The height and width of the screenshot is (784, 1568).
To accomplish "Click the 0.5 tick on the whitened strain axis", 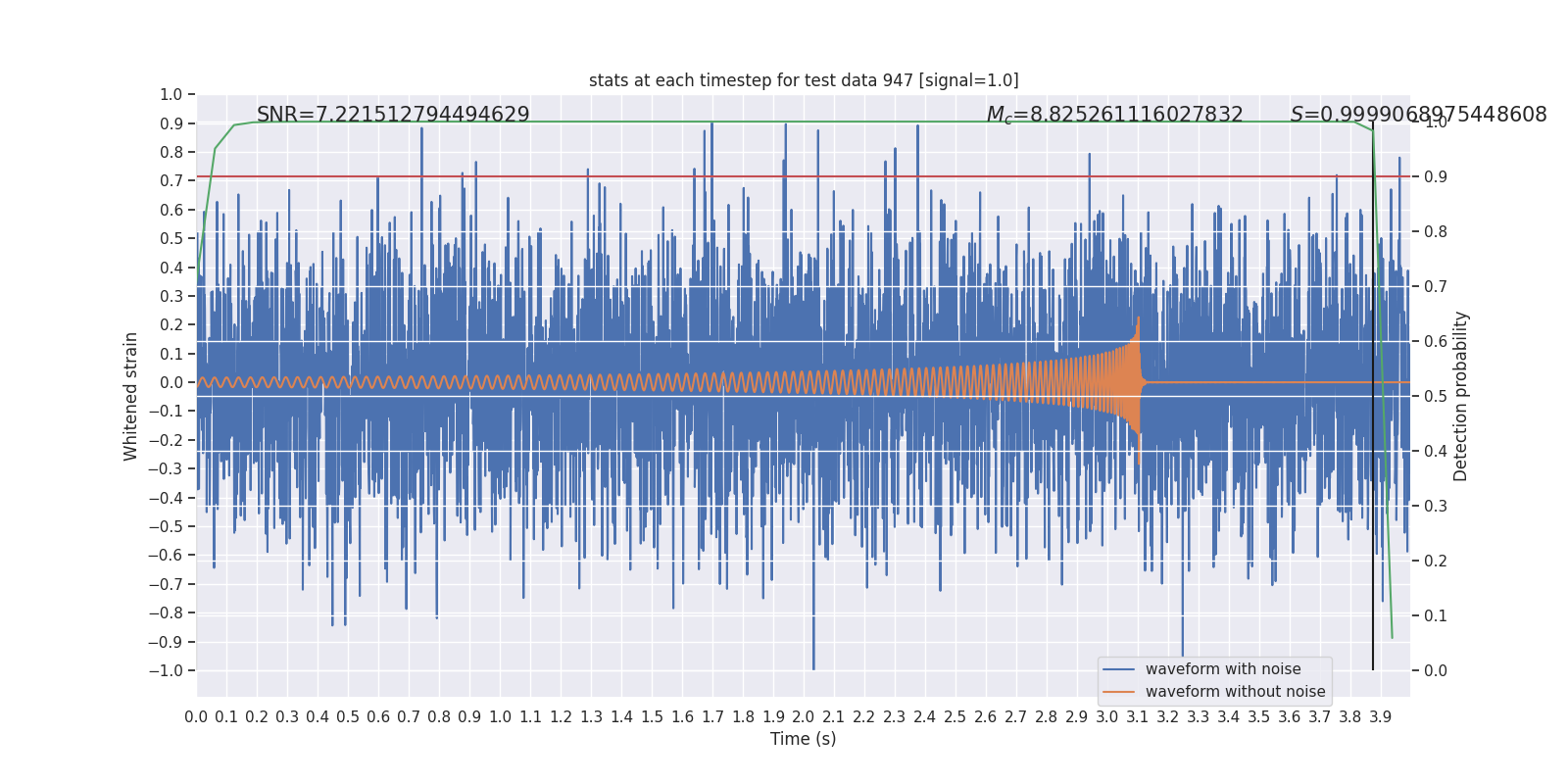I will pos(171,239).
